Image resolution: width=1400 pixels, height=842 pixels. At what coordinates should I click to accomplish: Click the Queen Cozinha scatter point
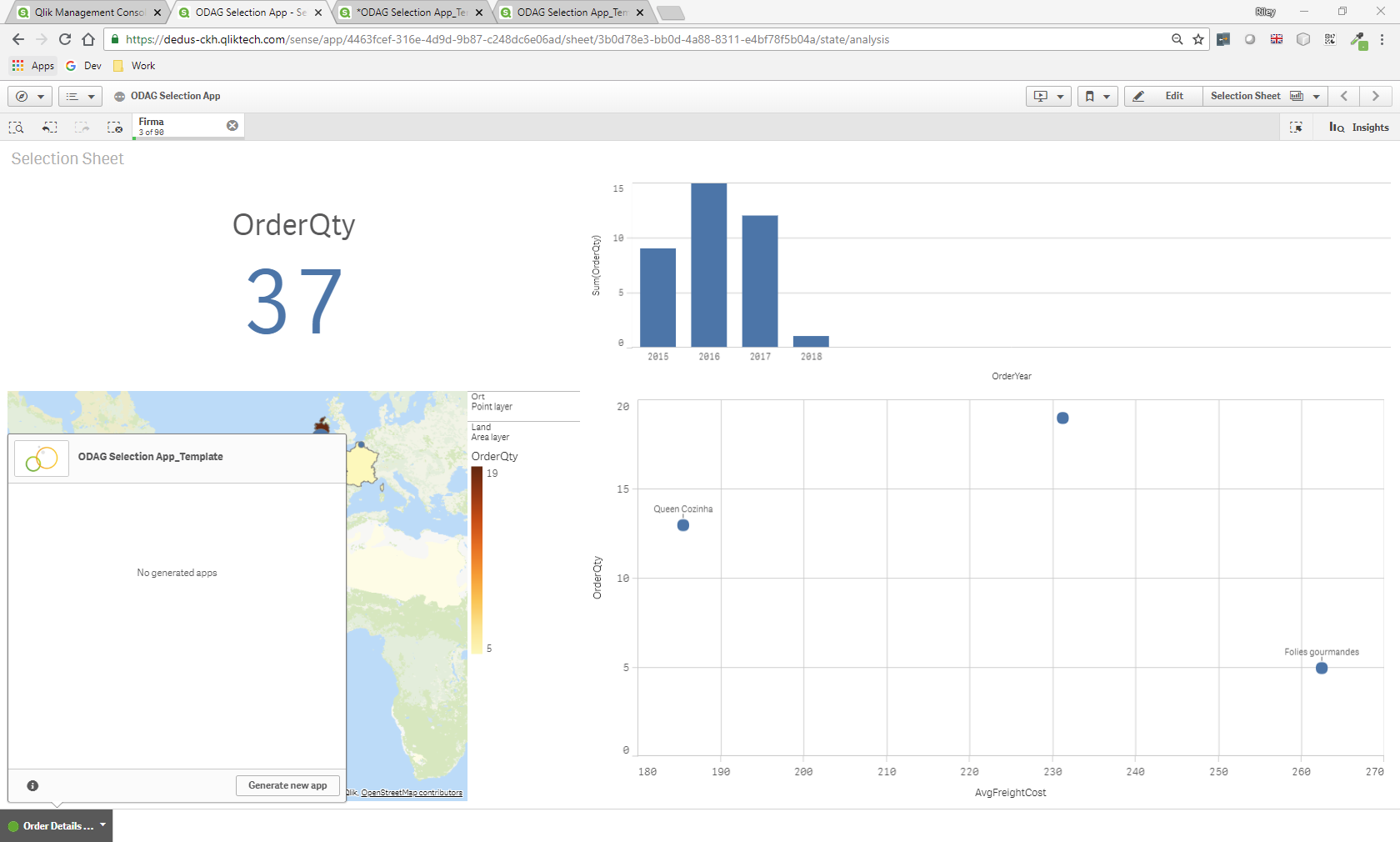[683, 525]
